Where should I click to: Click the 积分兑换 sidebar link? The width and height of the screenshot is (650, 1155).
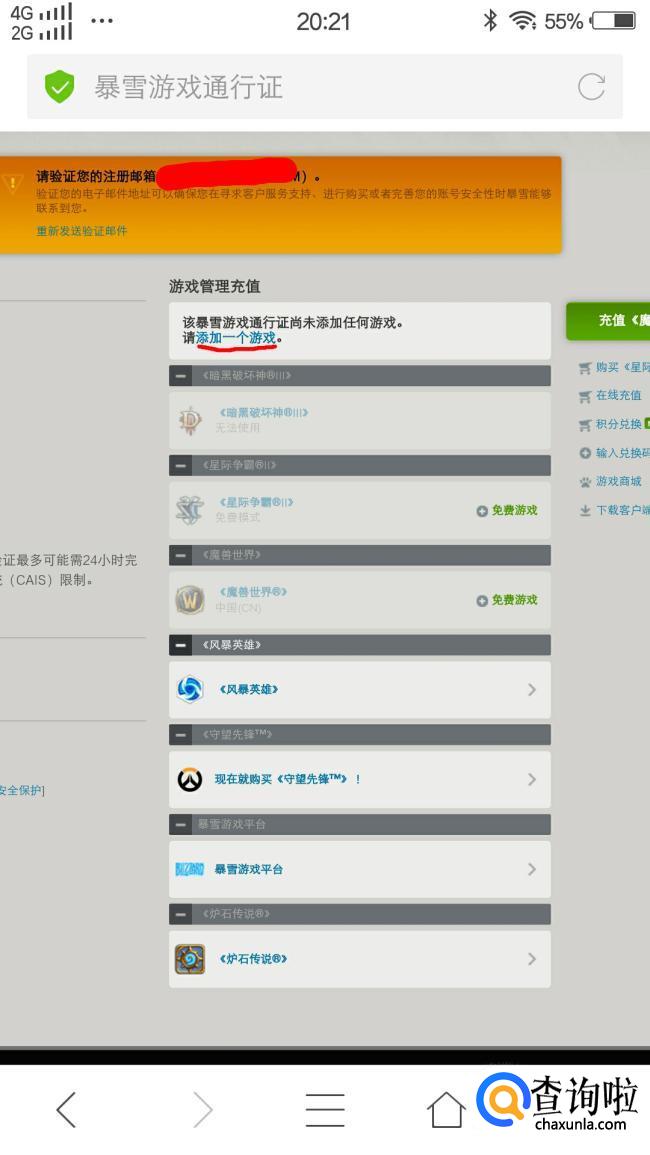click(619, 424)
